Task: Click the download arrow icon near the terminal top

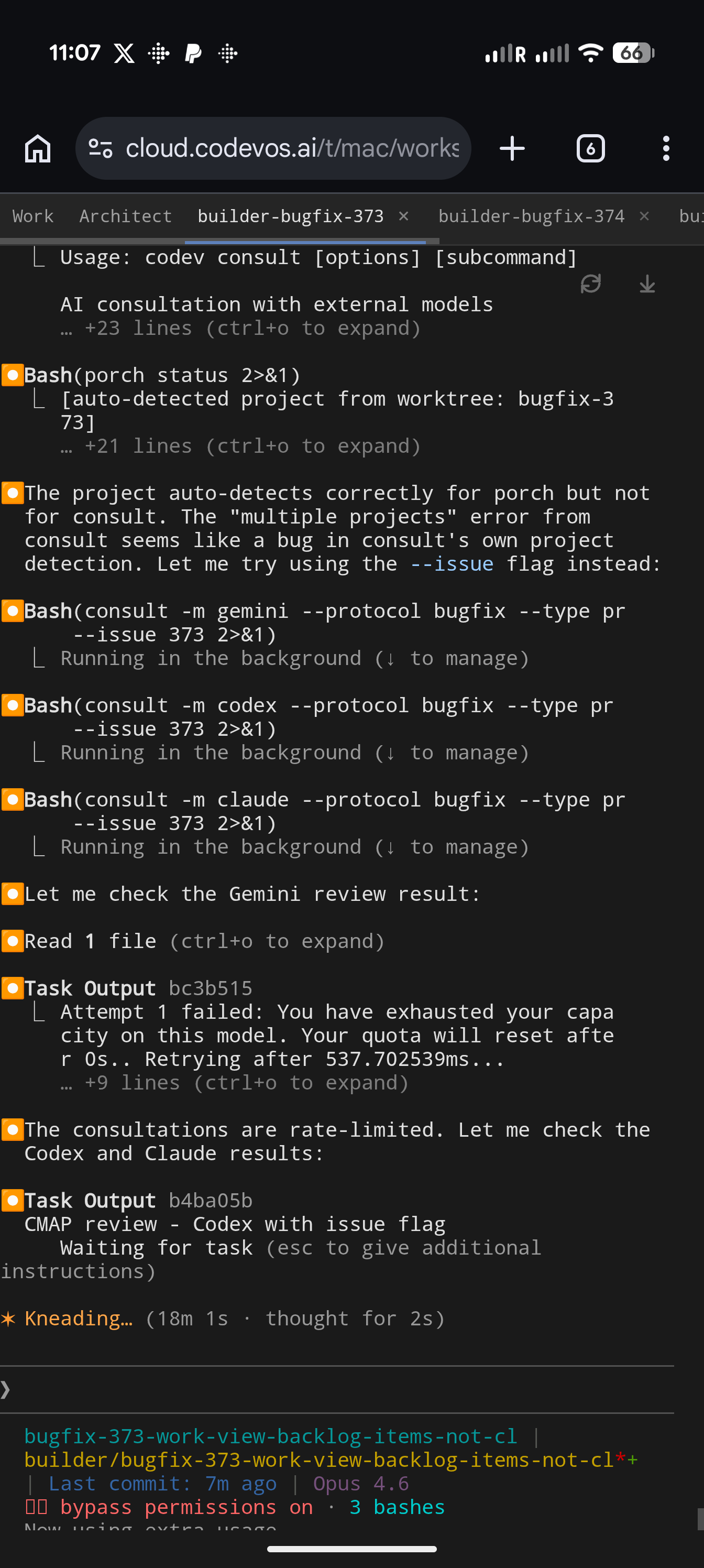Action: [646, 284]
